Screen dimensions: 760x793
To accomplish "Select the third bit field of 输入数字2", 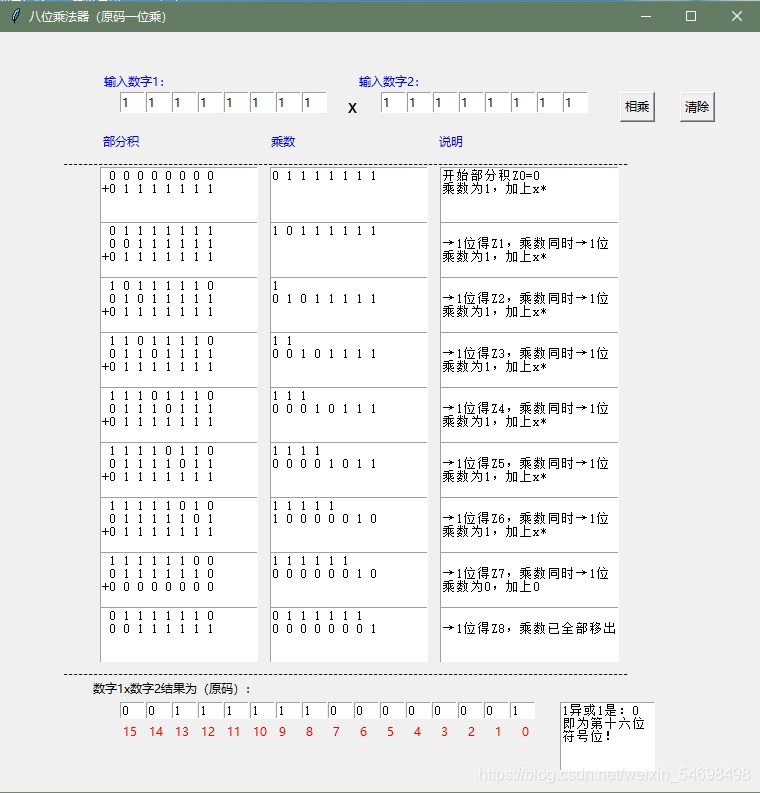I will (x=445, y=103).
